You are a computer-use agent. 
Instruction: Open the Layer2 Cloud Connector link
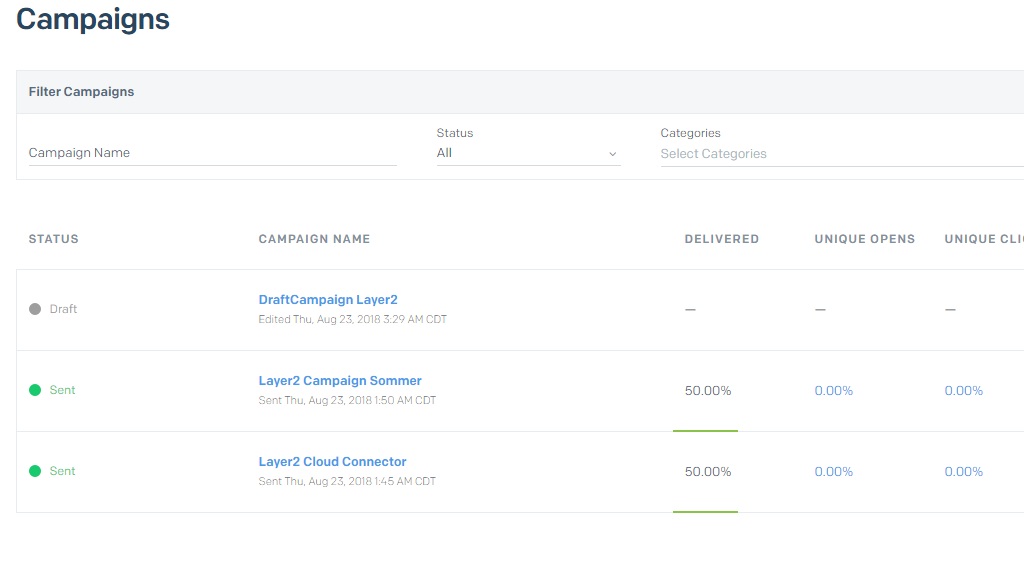pyautogui.click(x=332, y=462)
